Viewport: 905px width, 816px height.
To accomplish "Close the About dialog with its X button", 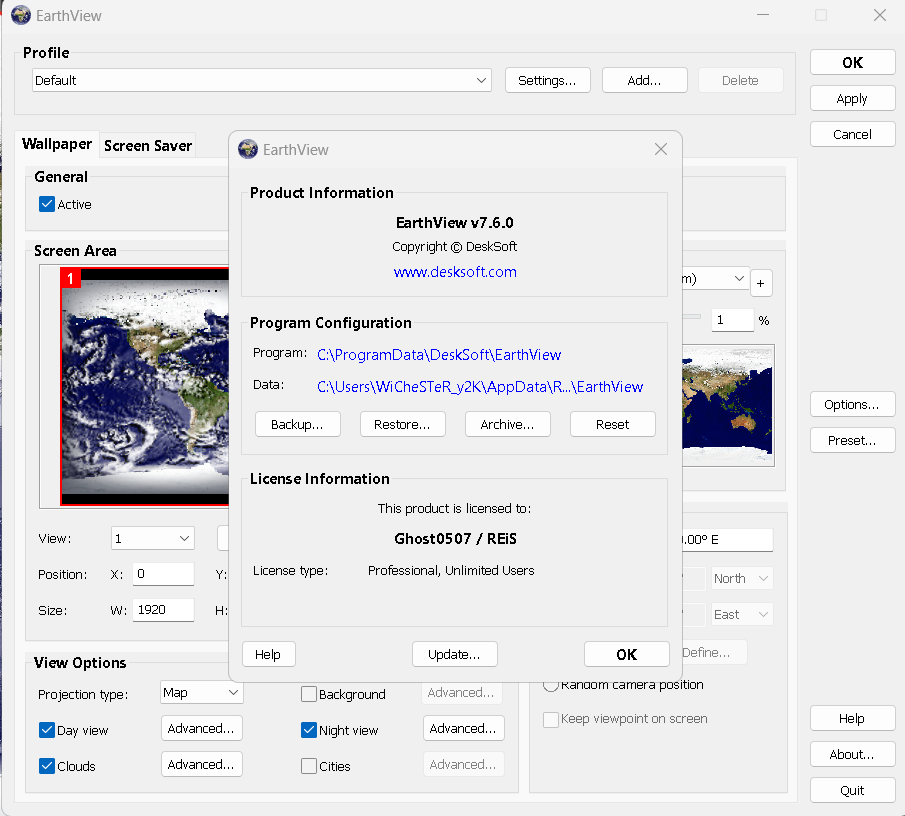I will pyautogui.click(x=661, y=149).
